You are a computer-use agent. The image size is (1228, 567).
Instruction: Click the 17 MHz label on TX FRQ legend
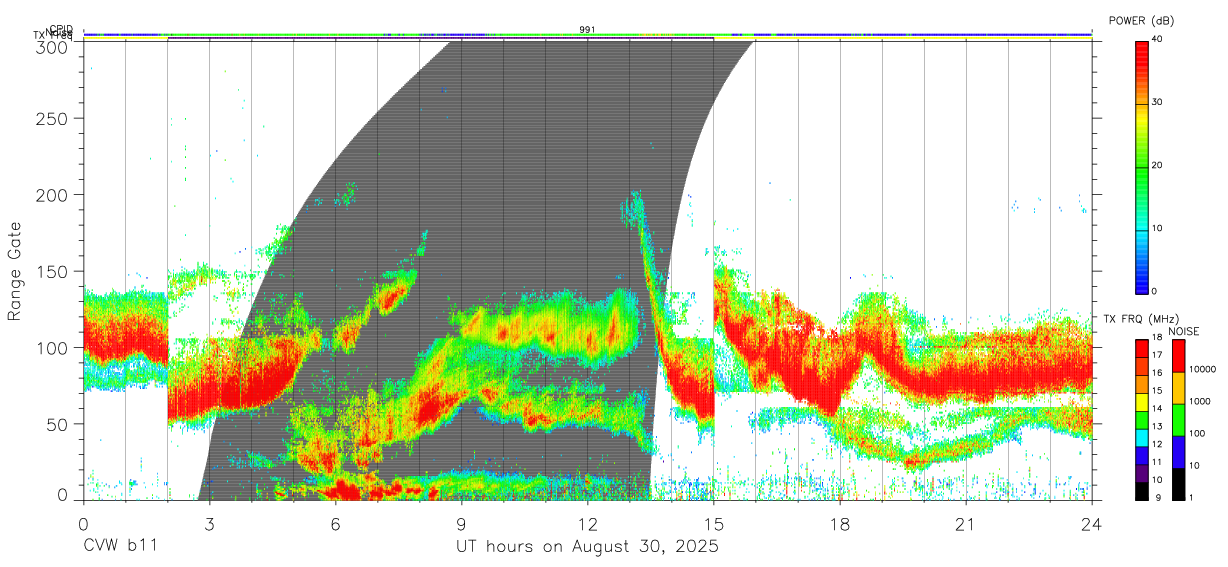tap(1157, 355)
